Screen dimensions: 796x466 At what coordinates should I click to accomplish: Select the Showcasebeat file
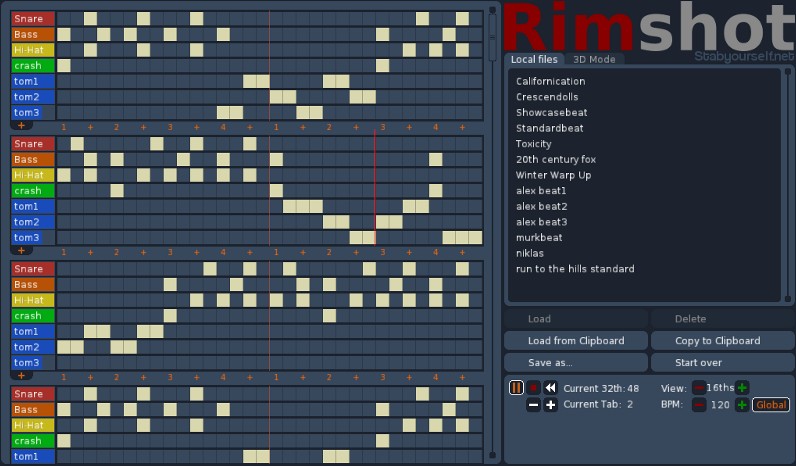(x=551, y=113)
